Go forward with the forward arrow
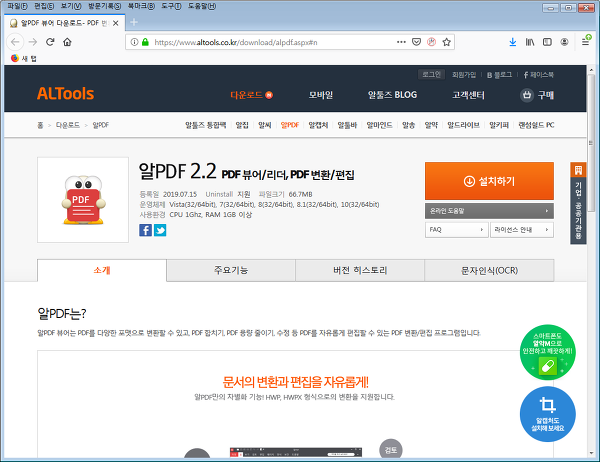The image size is (600, 462). click(x=33, y=42)
